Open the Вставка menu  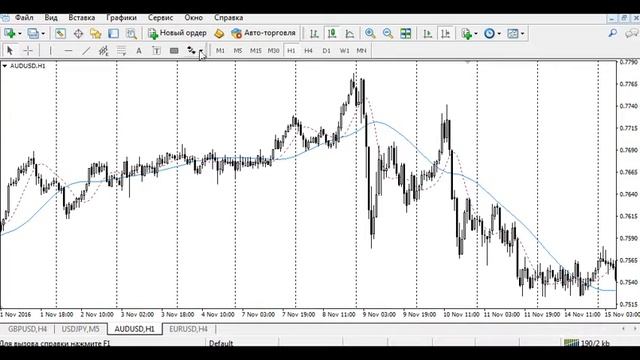pos(82,18)
